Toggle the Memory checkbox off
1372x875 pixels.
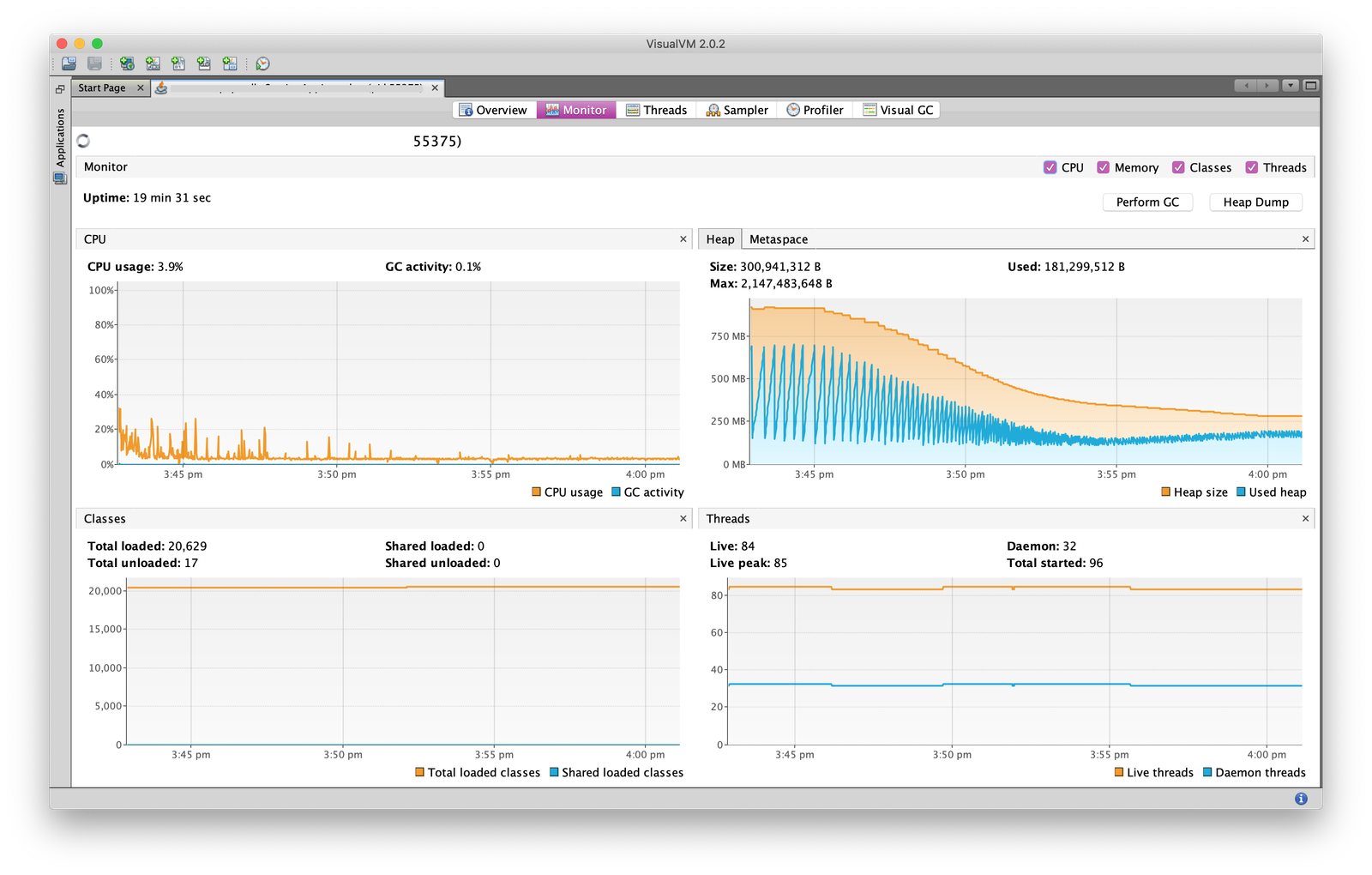pyautogui.click(x=1104, y=167)
